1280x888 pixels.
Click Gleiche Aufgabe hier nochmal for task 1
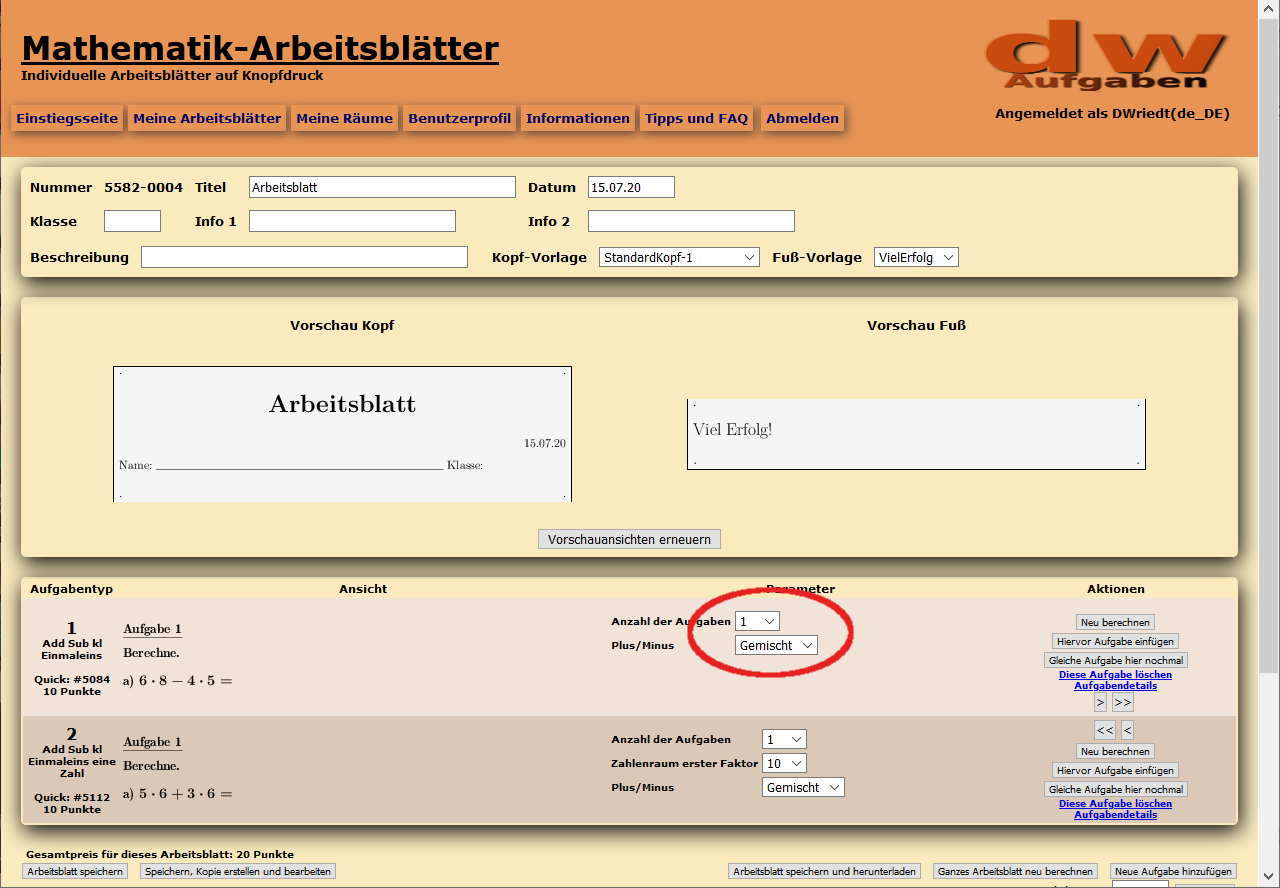(x=1115, y=660)
